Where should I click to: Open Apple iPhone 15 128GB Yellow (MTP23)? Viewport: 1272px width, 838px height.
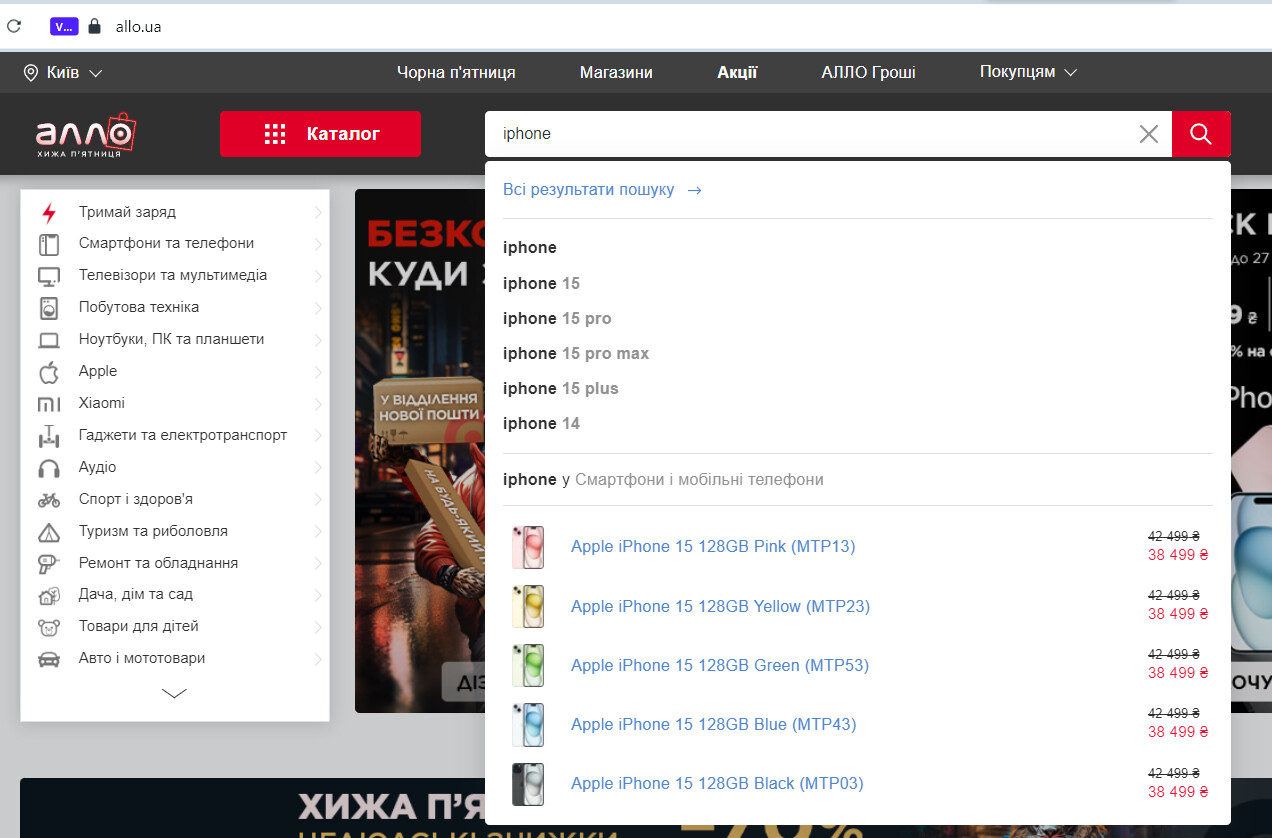coord(720,606)
